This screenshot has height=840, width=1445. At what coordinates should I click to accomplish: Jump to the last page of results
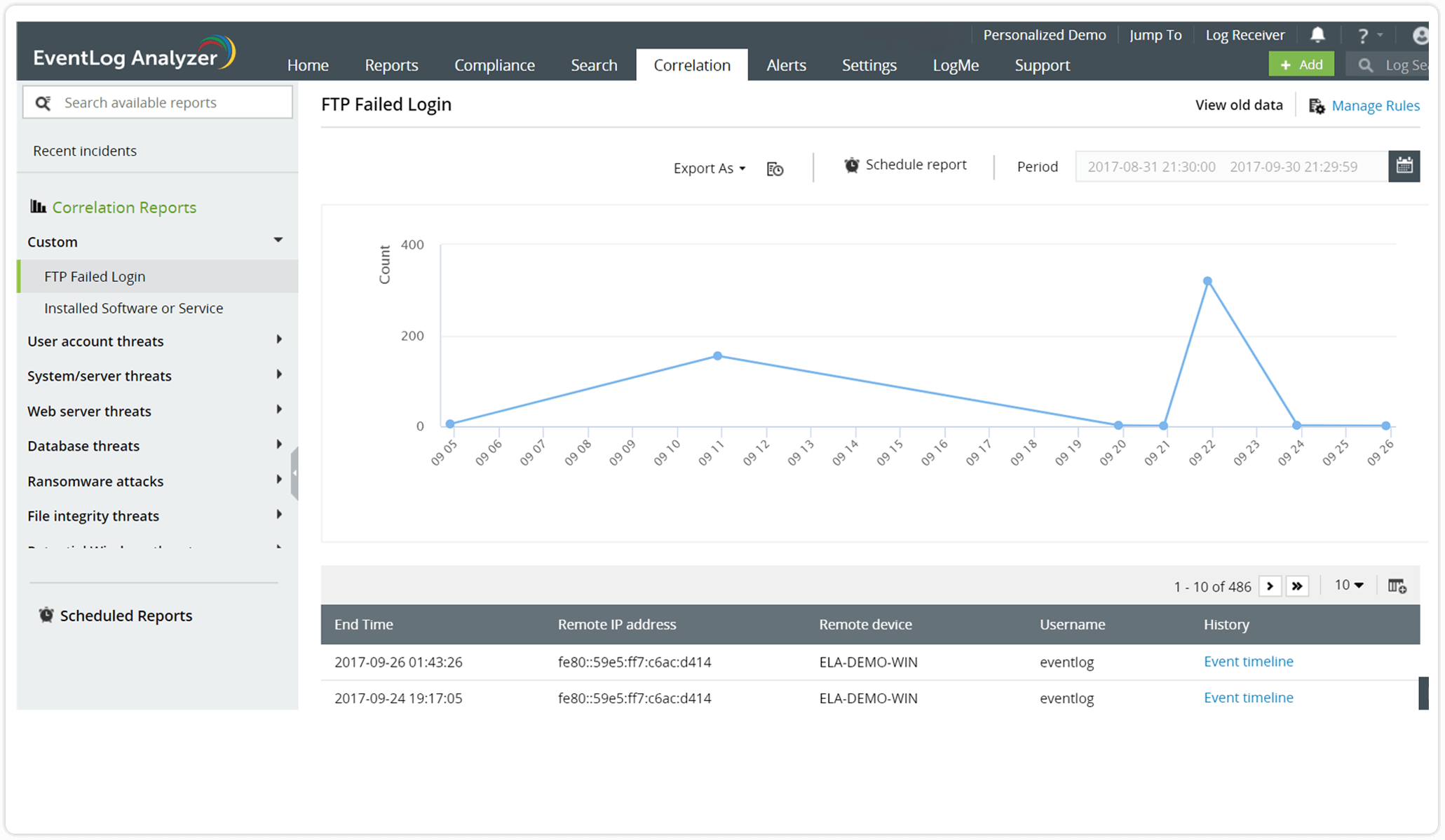click(1297, 585)
